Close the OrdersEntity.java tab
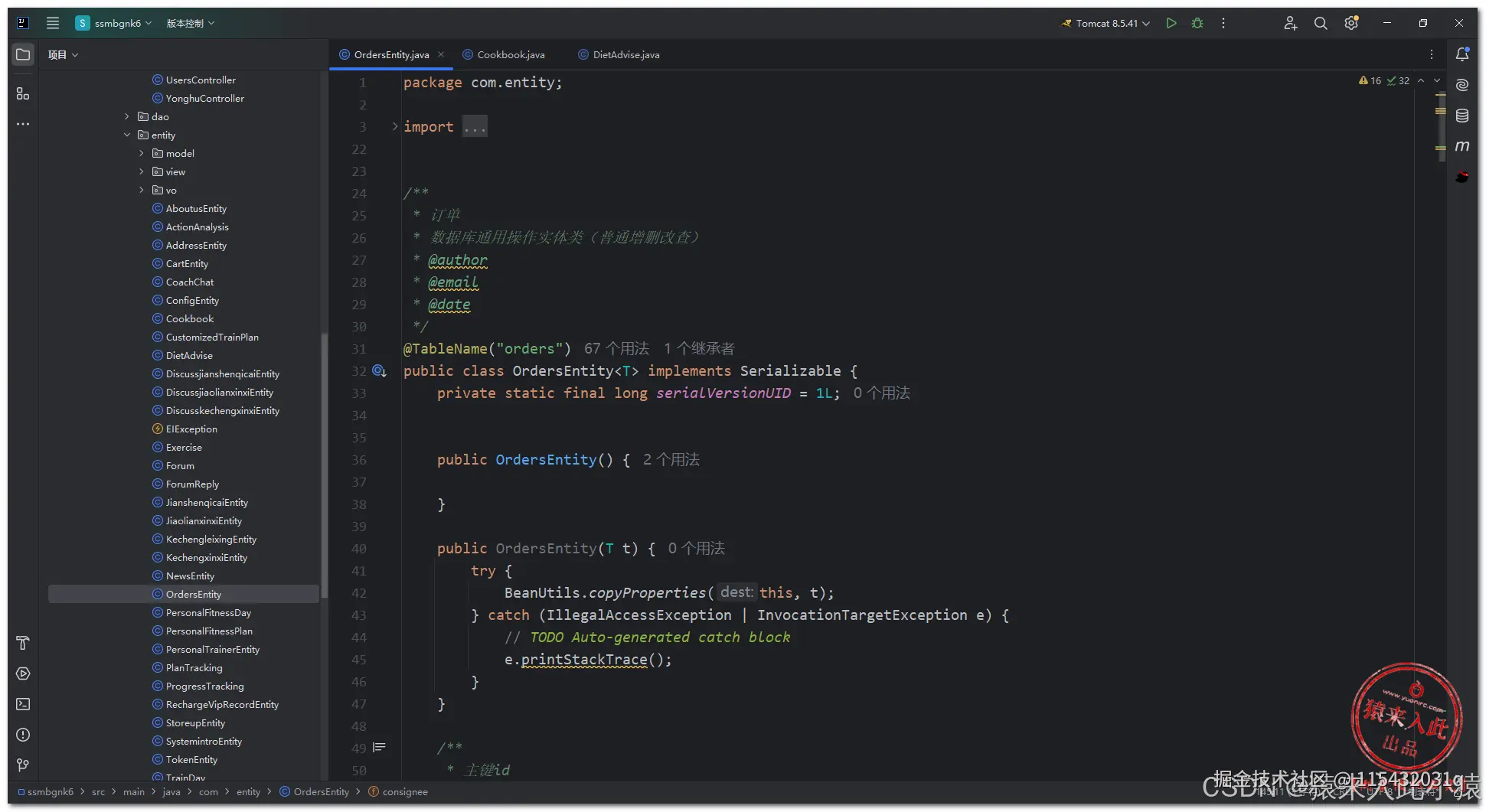 pyautogui.click(x=441, y=54)
